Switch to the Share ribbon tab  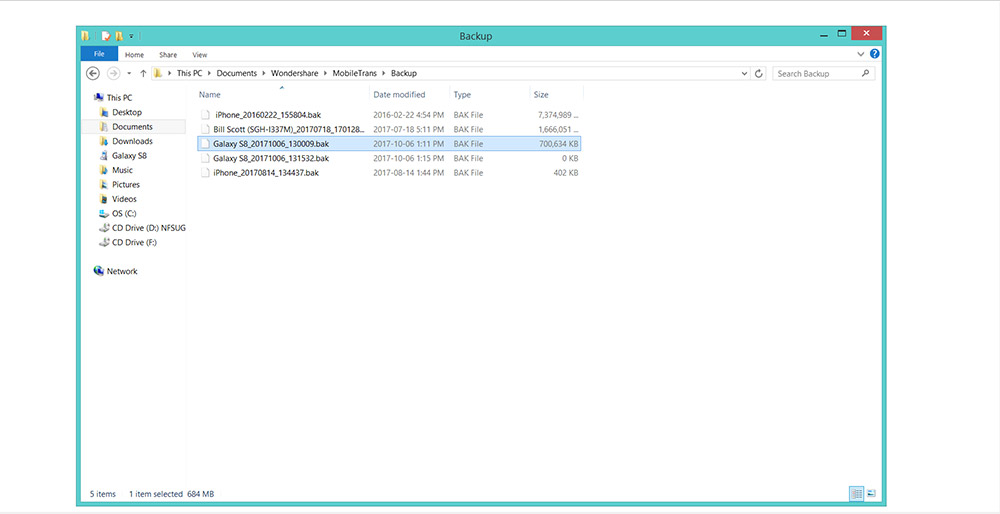(x=168, y=55)
